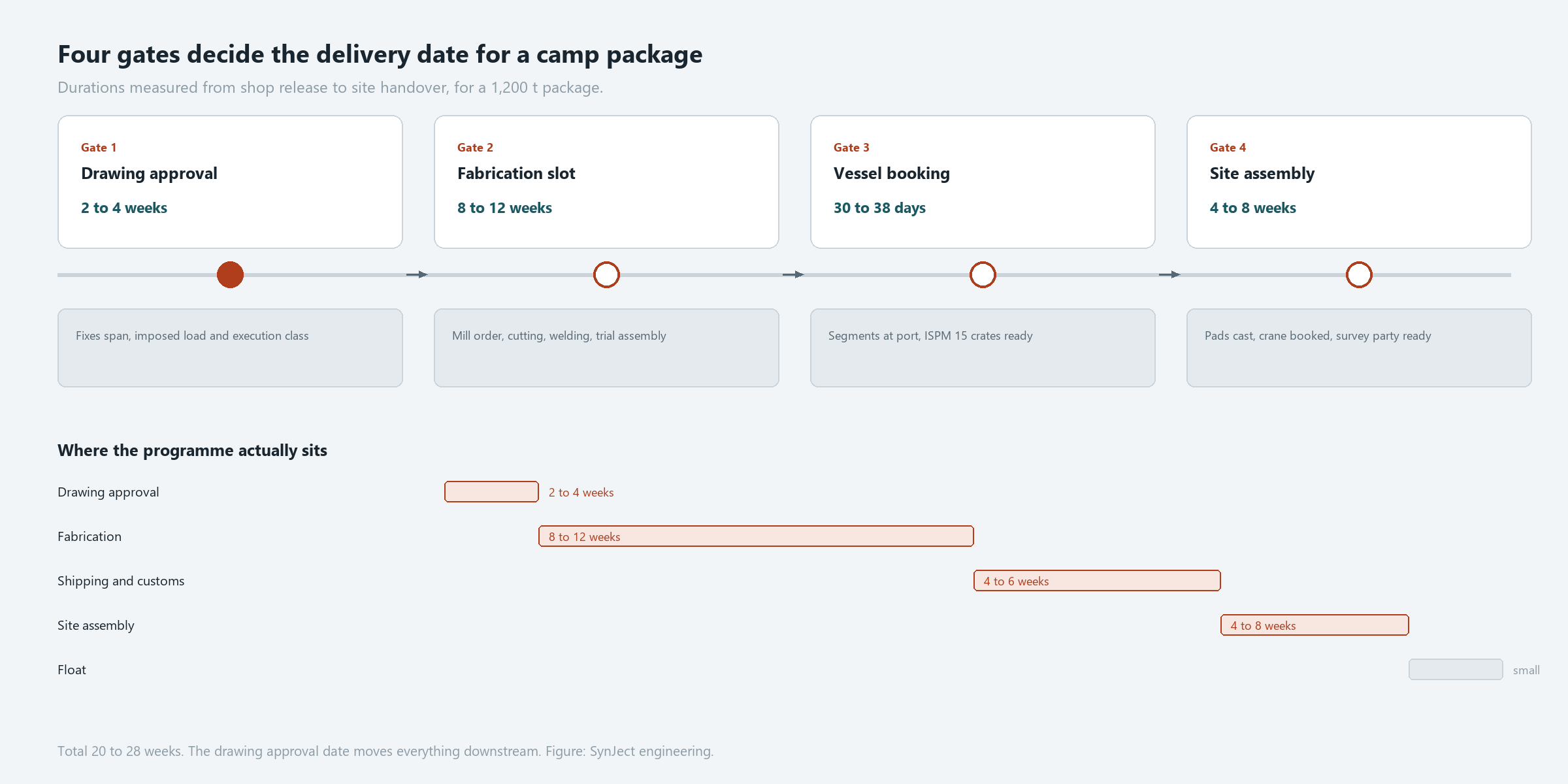Select the Drawing approval 2 to 4 weeks bar
This screenshot has width=1568, height=784.
(491, 492)
